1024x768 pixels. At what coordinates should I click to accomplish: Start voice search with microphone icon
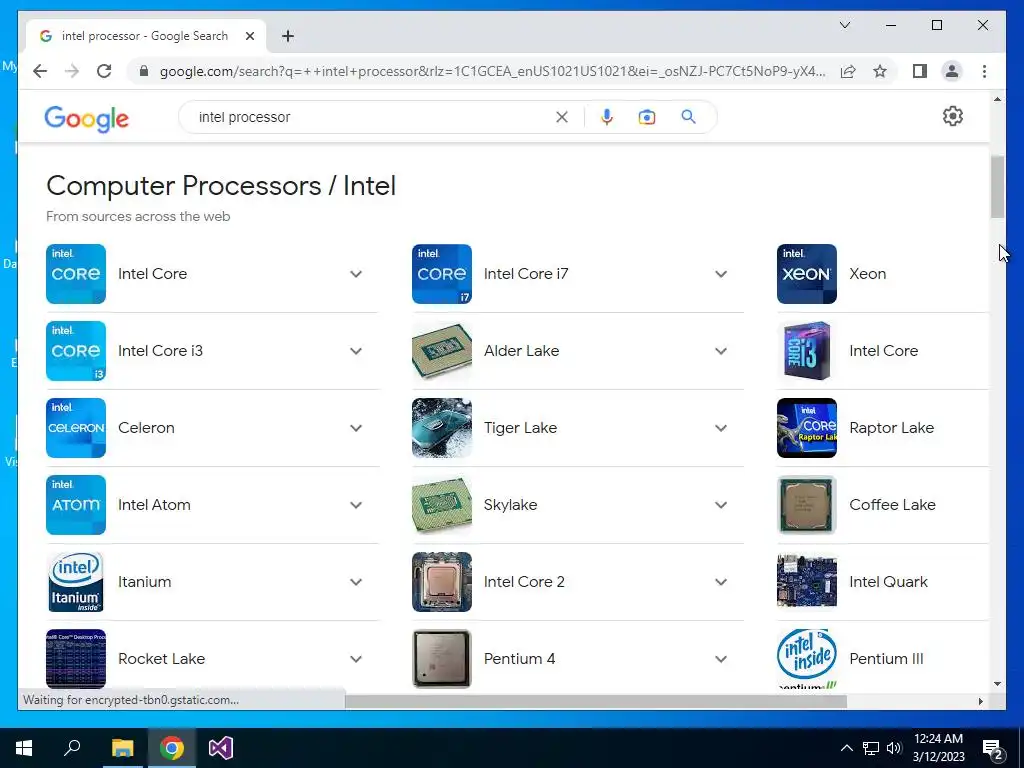click(x=607, y=117)
